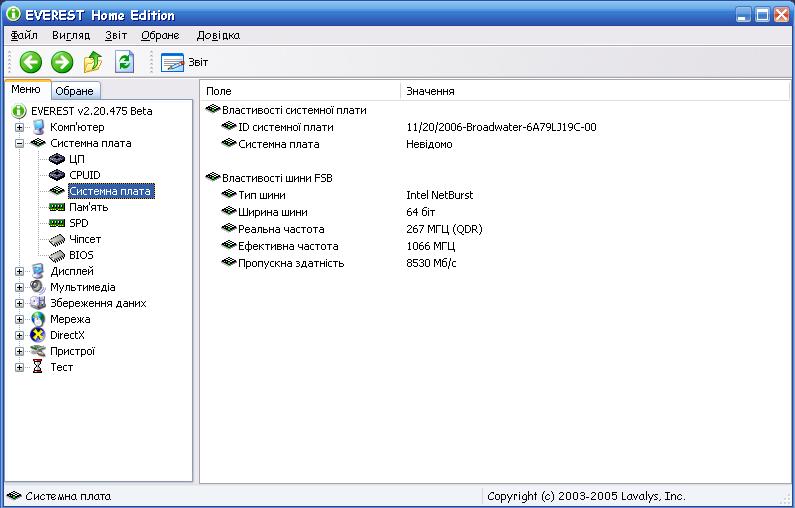Collapse the Системна плата tree node
This screenshot has width=795, height=508.
(x=19, y=143)
